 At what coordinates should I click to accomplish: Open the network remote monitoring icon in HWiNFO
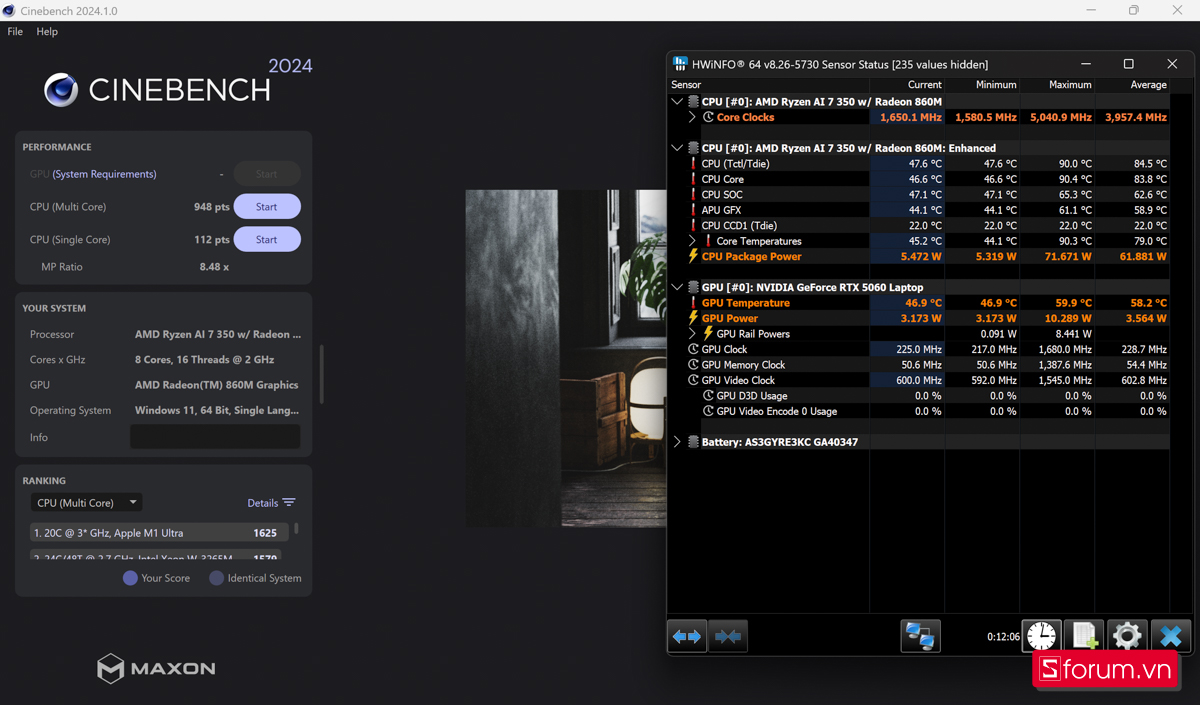920,636
